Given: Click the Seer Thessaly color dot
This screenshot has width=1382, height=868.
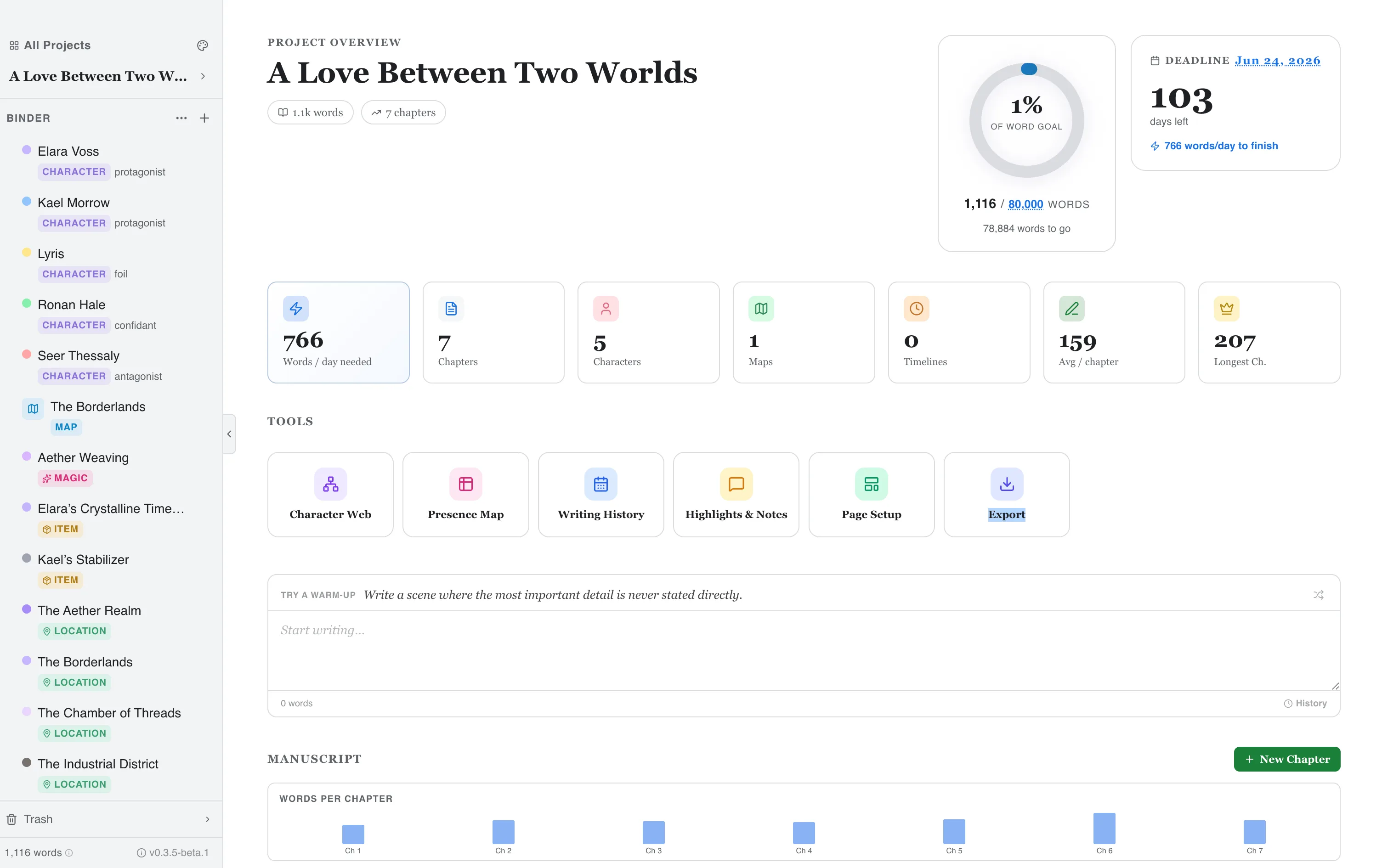Looking at the screenshot, I should 26,354.
